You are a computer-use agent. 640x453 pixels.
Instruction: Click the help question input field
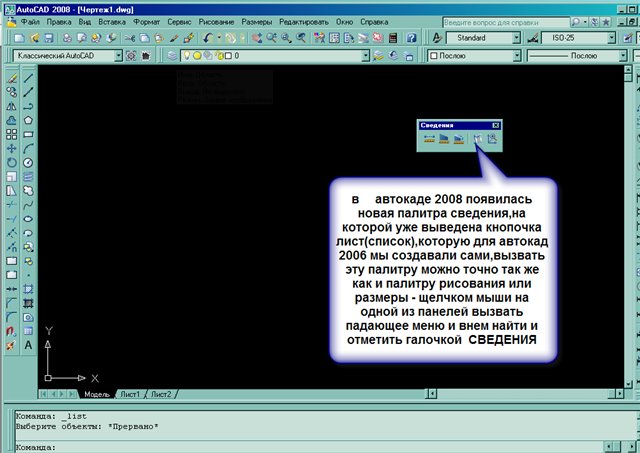click(x=506, y=22)
